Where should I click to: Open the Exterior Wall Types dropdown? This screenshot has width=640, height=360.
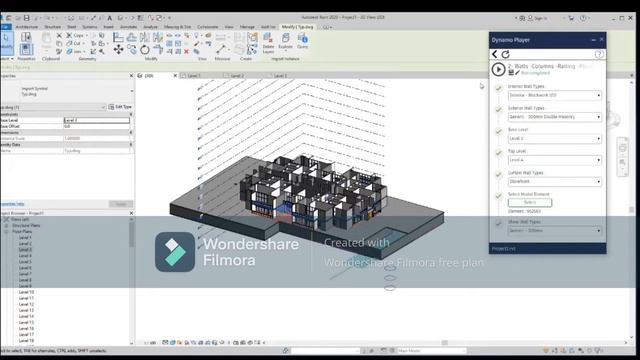(554, 117)
